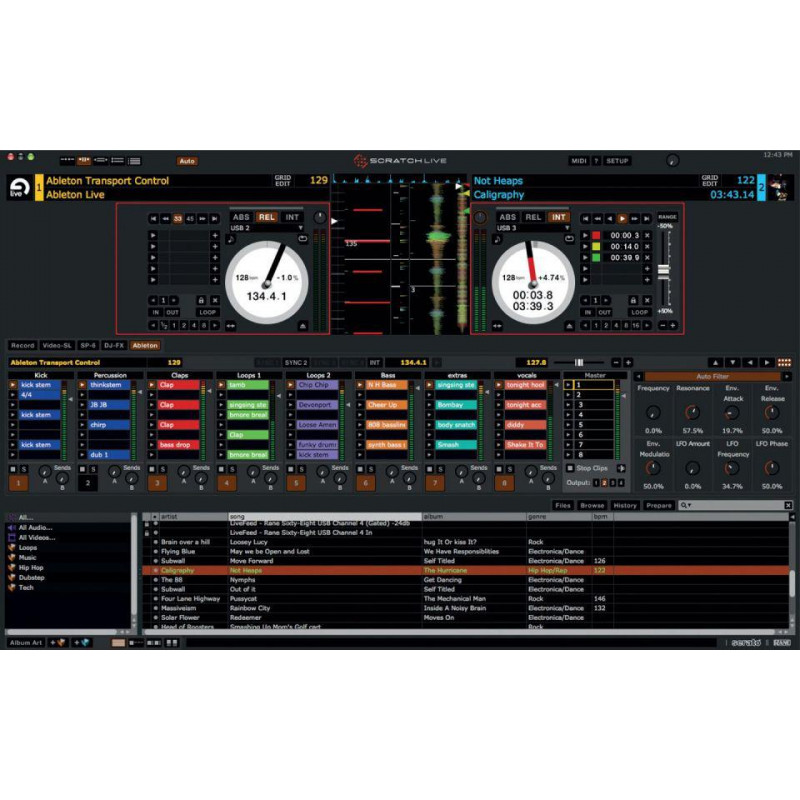
Task: Toggle 33 RPM on the left deck
Action: pyautogui.click(x=178, y=218)
